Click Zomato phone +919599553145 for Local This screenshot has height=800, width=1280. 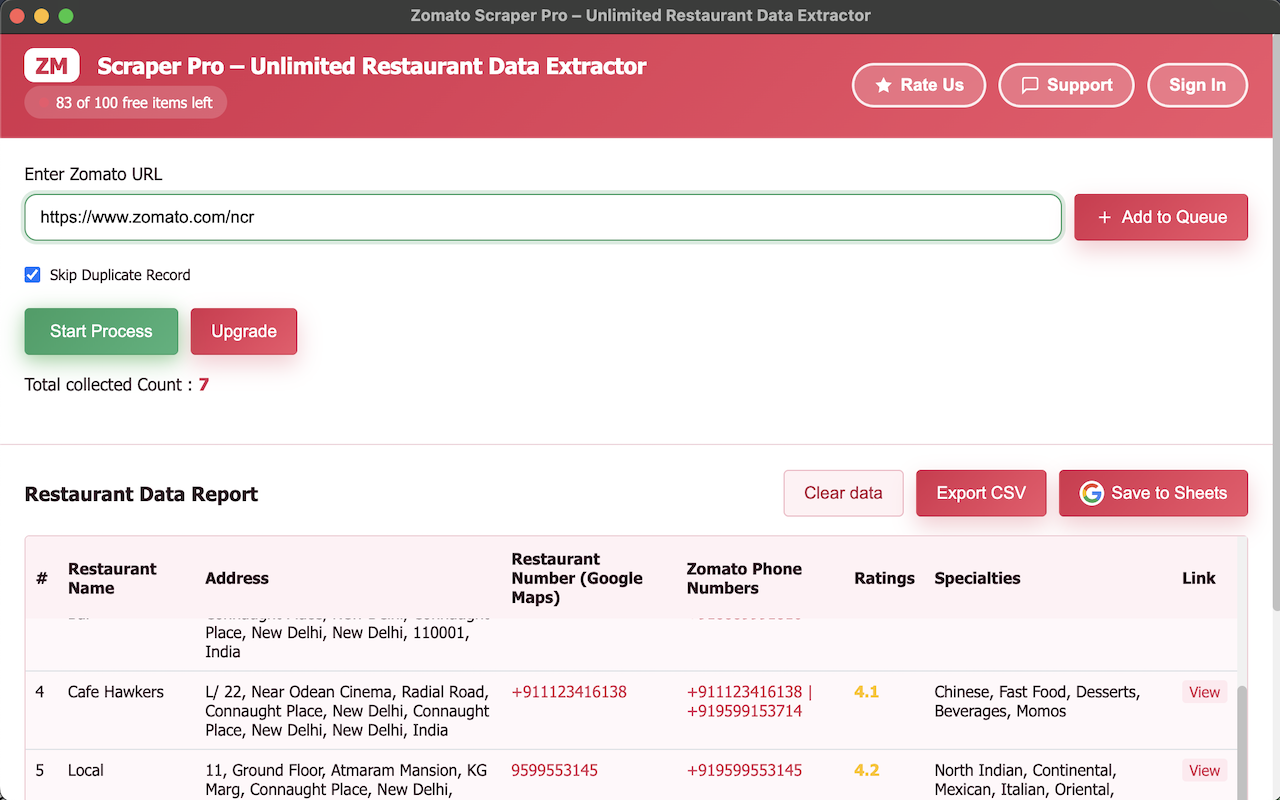[744, 770]
